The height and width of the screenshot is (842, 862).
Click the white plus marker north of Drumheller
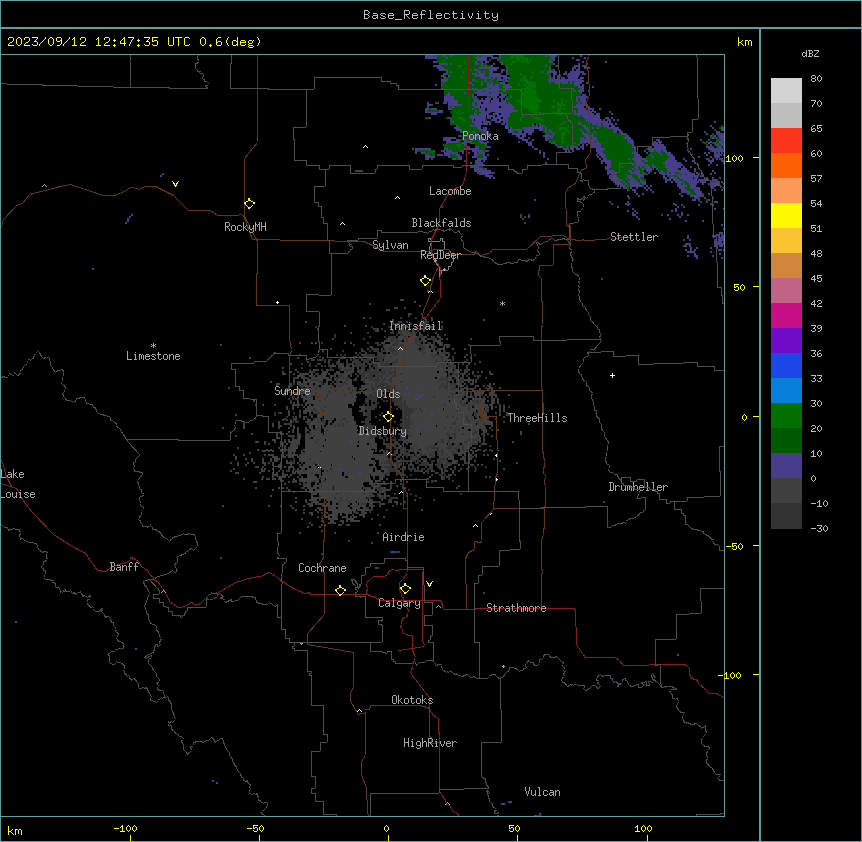click(612, 375)
